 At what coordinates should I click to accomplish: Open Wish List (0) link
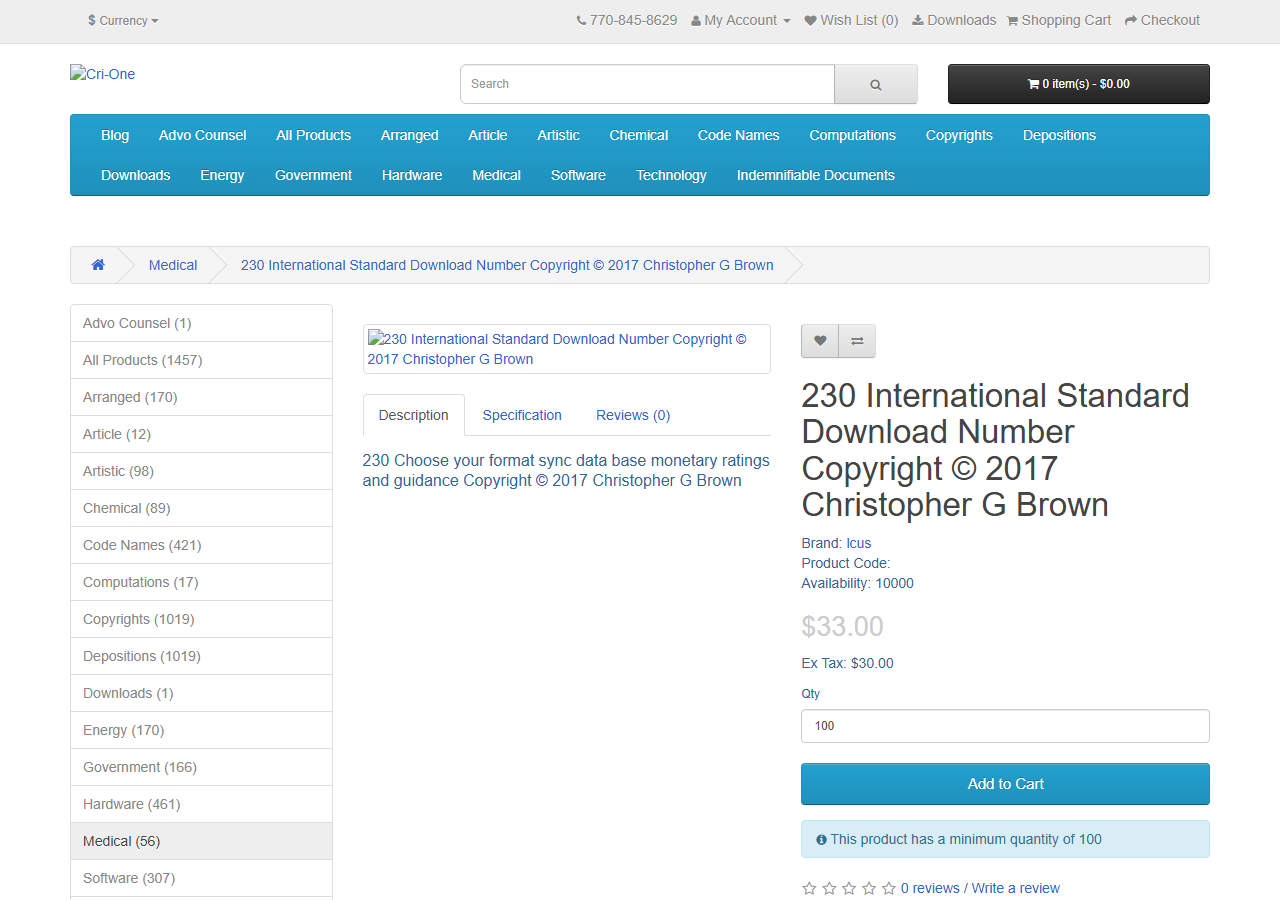851,20
